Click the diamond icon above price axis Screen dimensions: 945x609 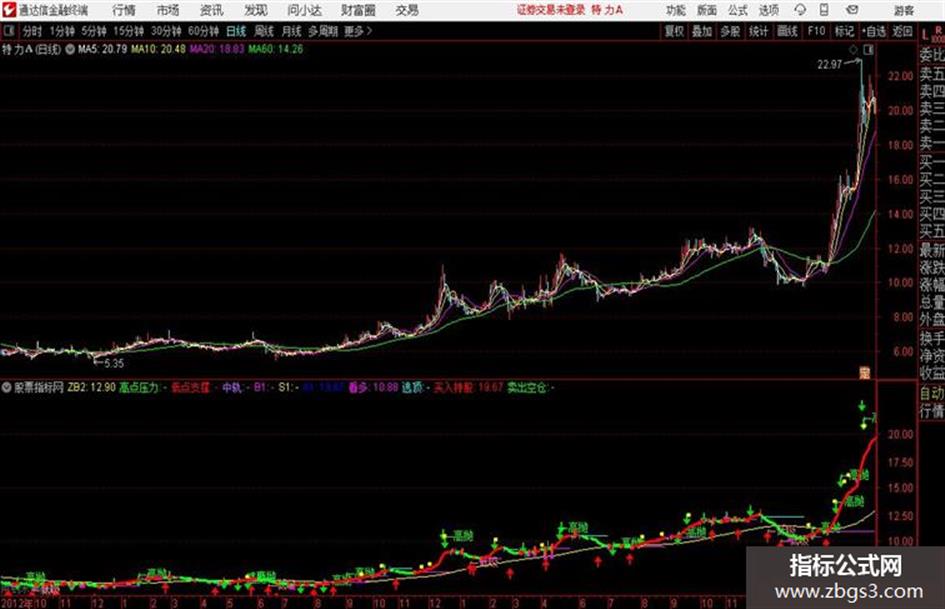click(x=853, y=50)
